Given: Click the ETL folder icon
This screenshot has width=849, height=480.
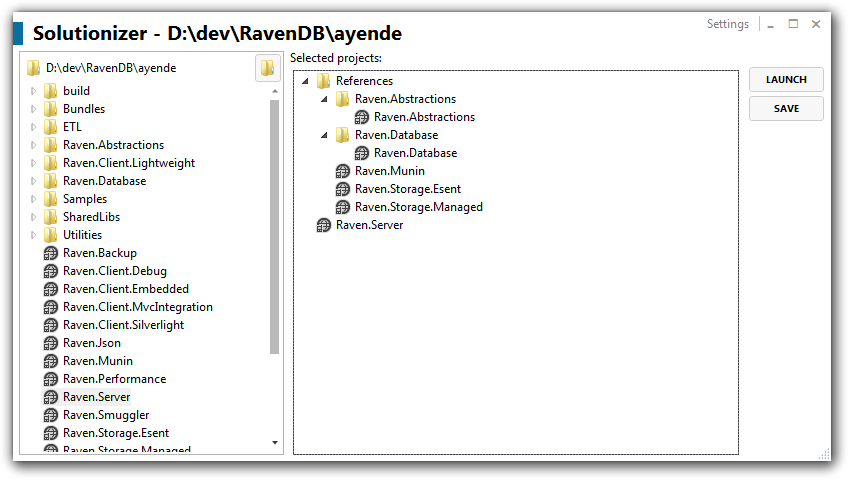Looking at the screenshot, I should click(50, 127).
